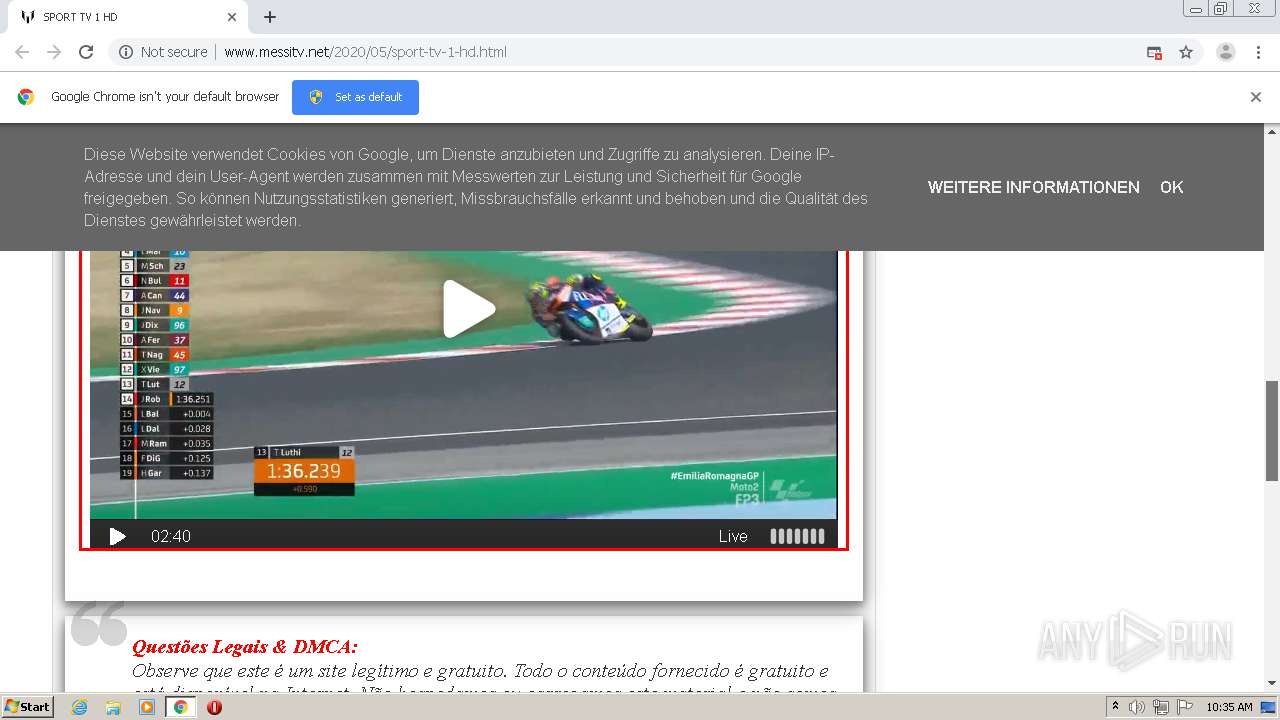Reload the current page

coord(86,52)
